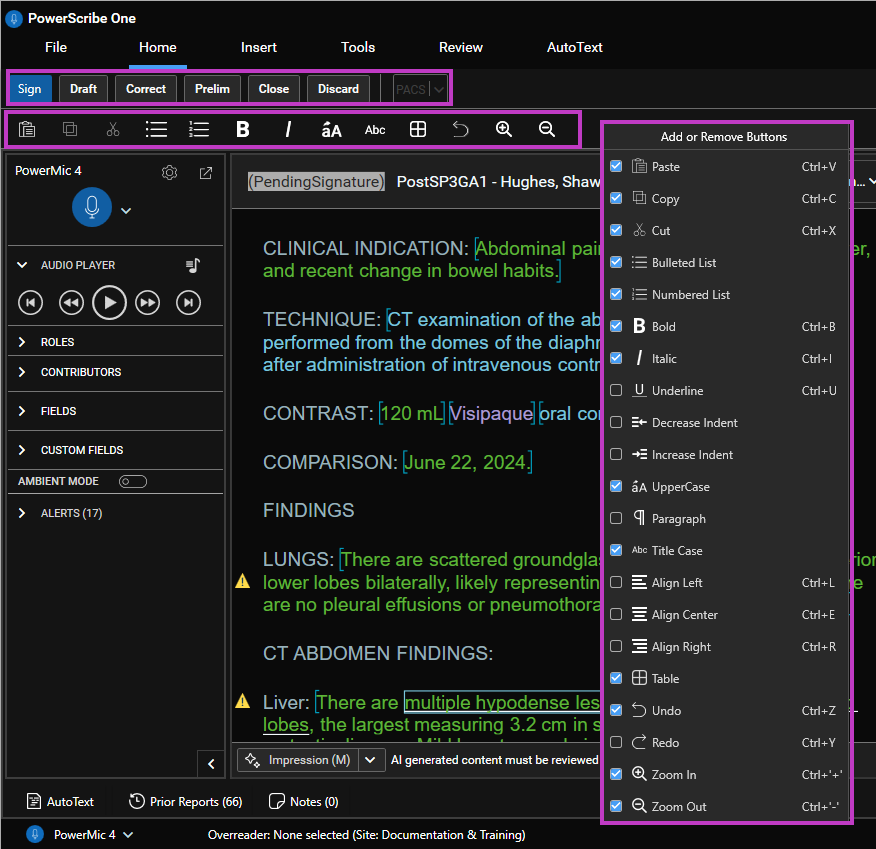Click the warning icon beside LUNGS findings
The width and height of the screenshot is (876, 849).
242,581
